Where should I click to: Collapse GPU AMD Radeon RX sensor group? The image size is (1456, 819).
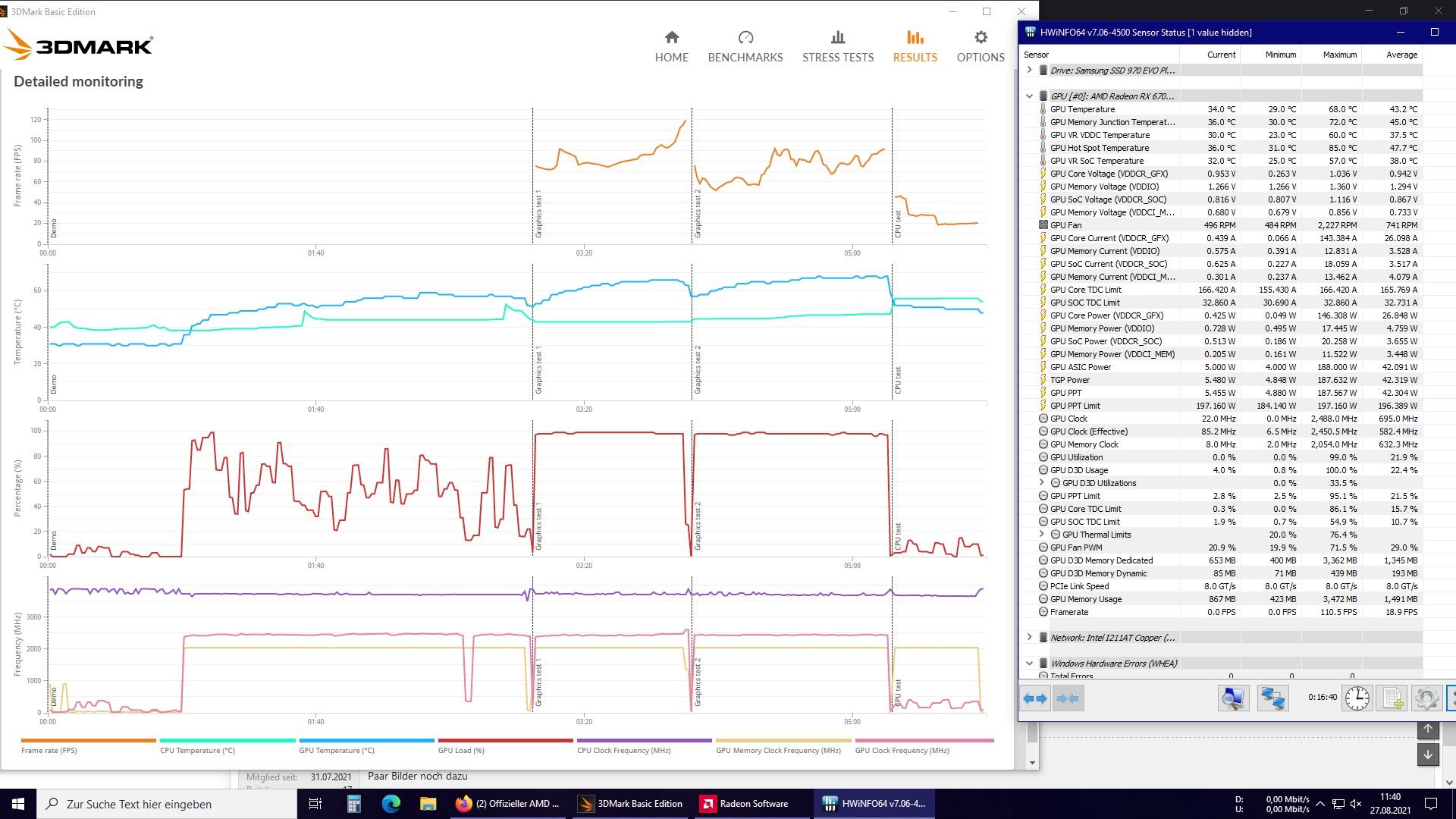pyautogui.click(x=1029, y=96)
